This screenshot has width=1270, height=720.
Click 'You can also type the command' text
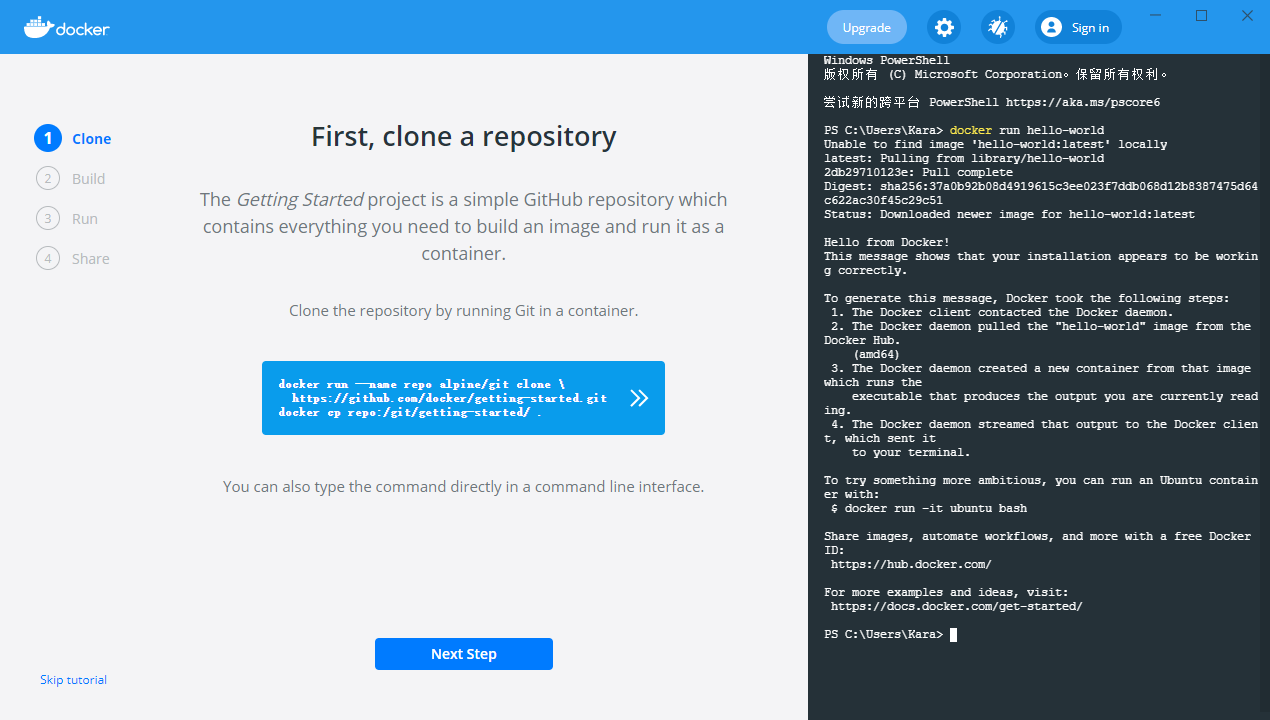click(464, 487)
